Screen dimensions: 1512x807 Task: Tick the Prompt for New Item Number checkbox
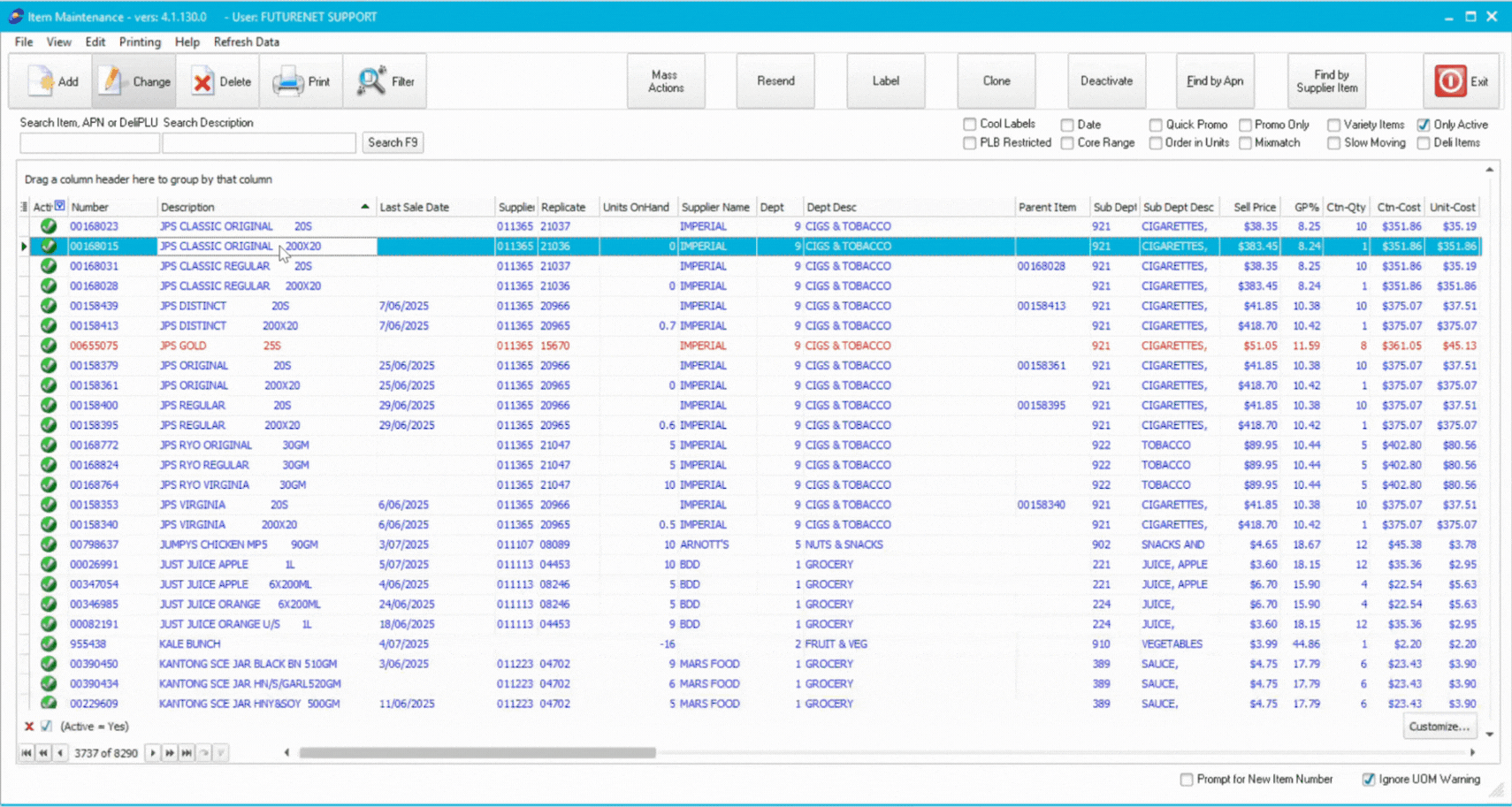1187,780
